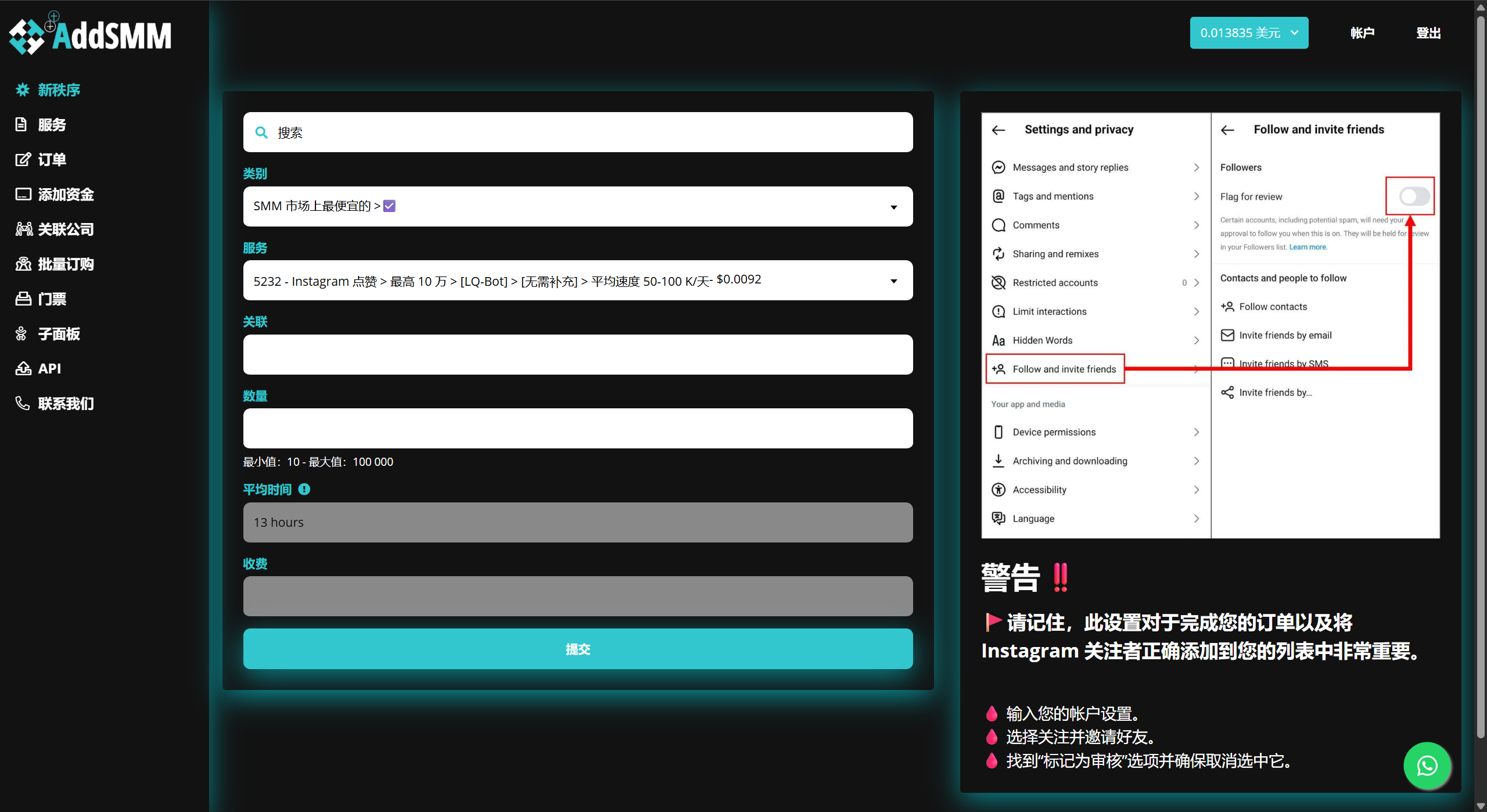Viewport: 1487px width, 812px height.
Task: Focus the 搜索 search field
Action: pyautogui.click(x=578, y=132)
